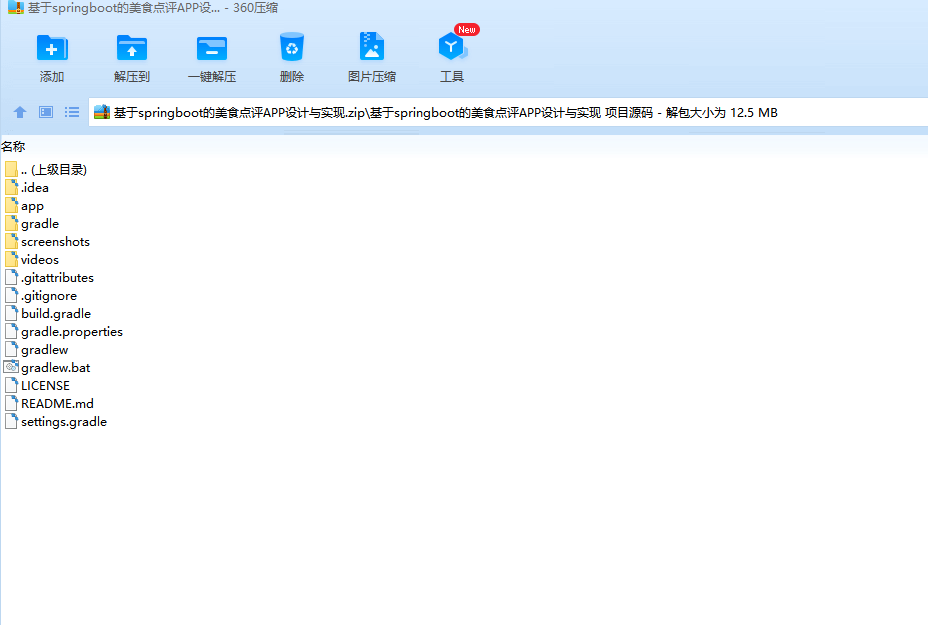
Task: Click the file icon beside .gitignore
Action: tap(11, 295)
